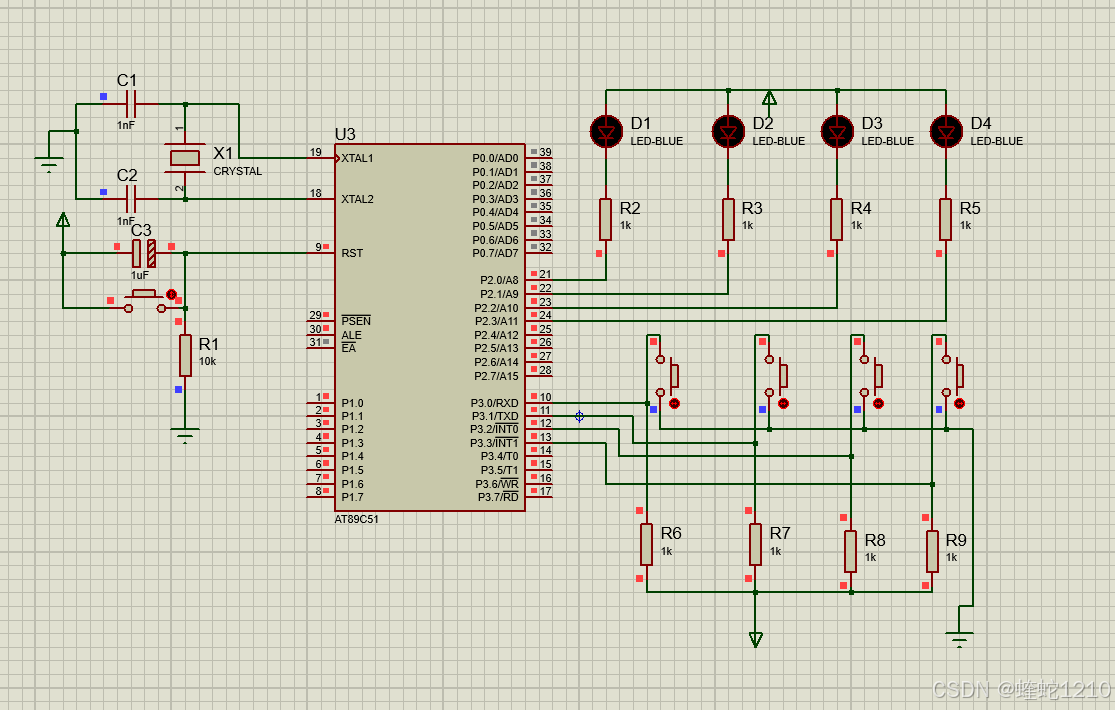Click the P2.3/A11 pin label
The image size is (1115, 710).
[x=496, y=322]
